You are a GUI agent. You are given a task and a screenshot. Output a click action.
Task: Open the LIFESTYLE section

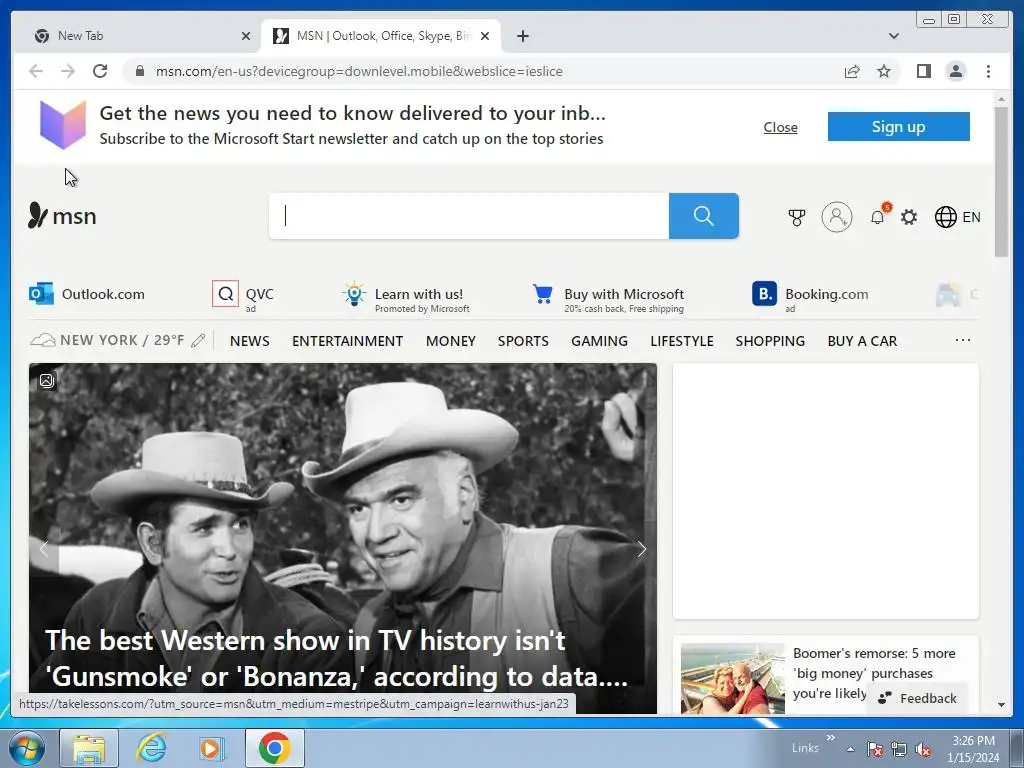682,341
